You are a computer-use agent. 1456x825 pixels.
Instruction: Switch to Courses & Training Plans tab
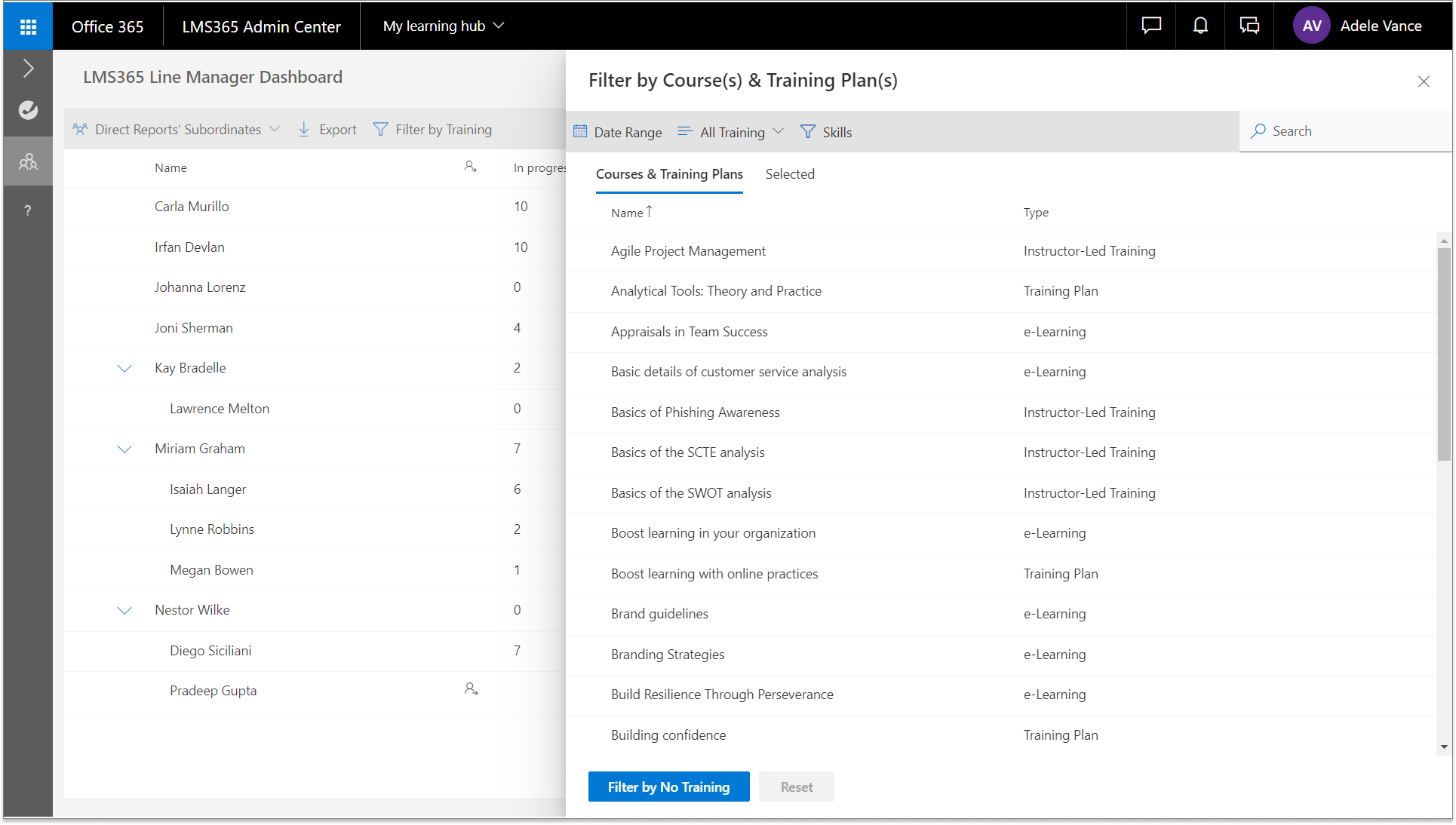click(669, 174)
